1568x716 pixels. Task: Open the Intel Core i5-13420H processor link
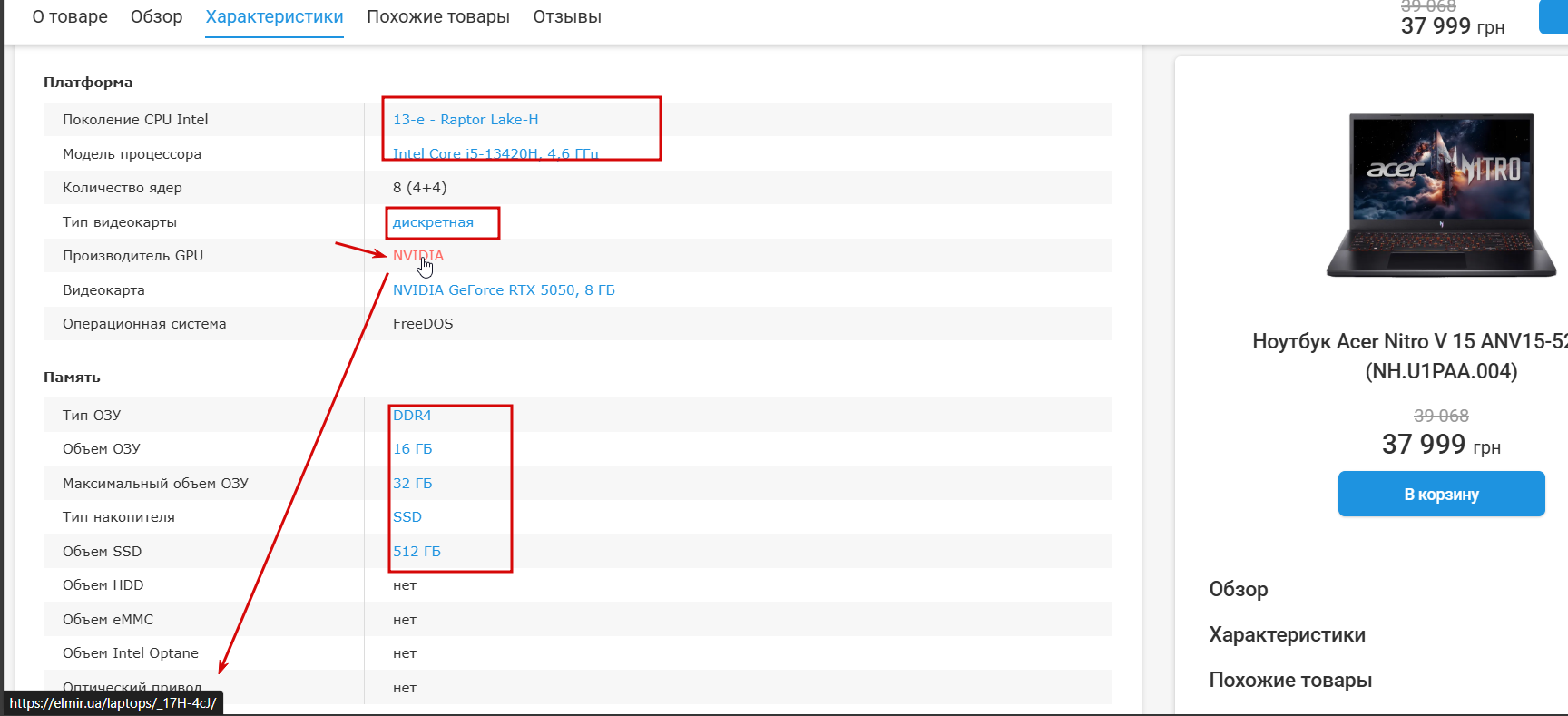(x=495, y=153)
